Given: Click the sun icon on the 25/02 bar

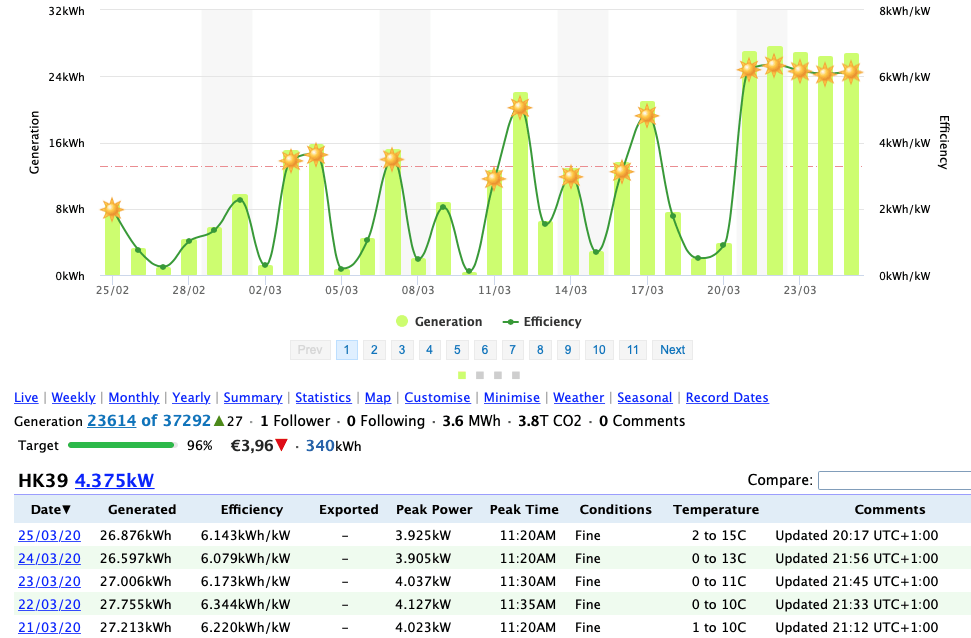Looking at the screenshot, I should click(x=111, y=209).
